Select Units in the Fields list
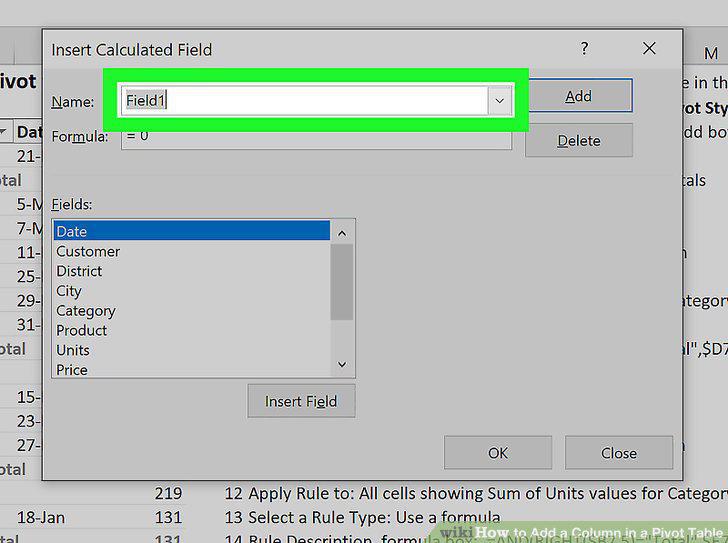This screenshot has width=728, height=543. [x=192, y=350]
